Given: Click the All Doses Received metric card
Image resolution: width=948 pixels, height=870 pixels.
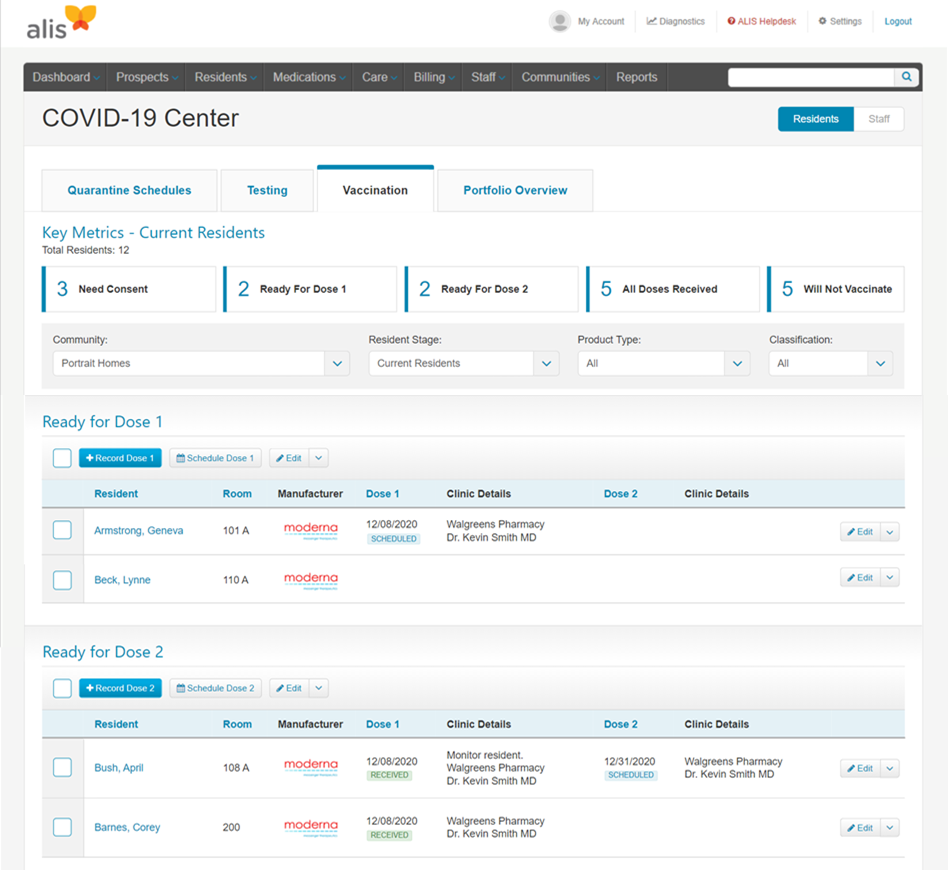Looking at the screenshot, I should (673, 289).
